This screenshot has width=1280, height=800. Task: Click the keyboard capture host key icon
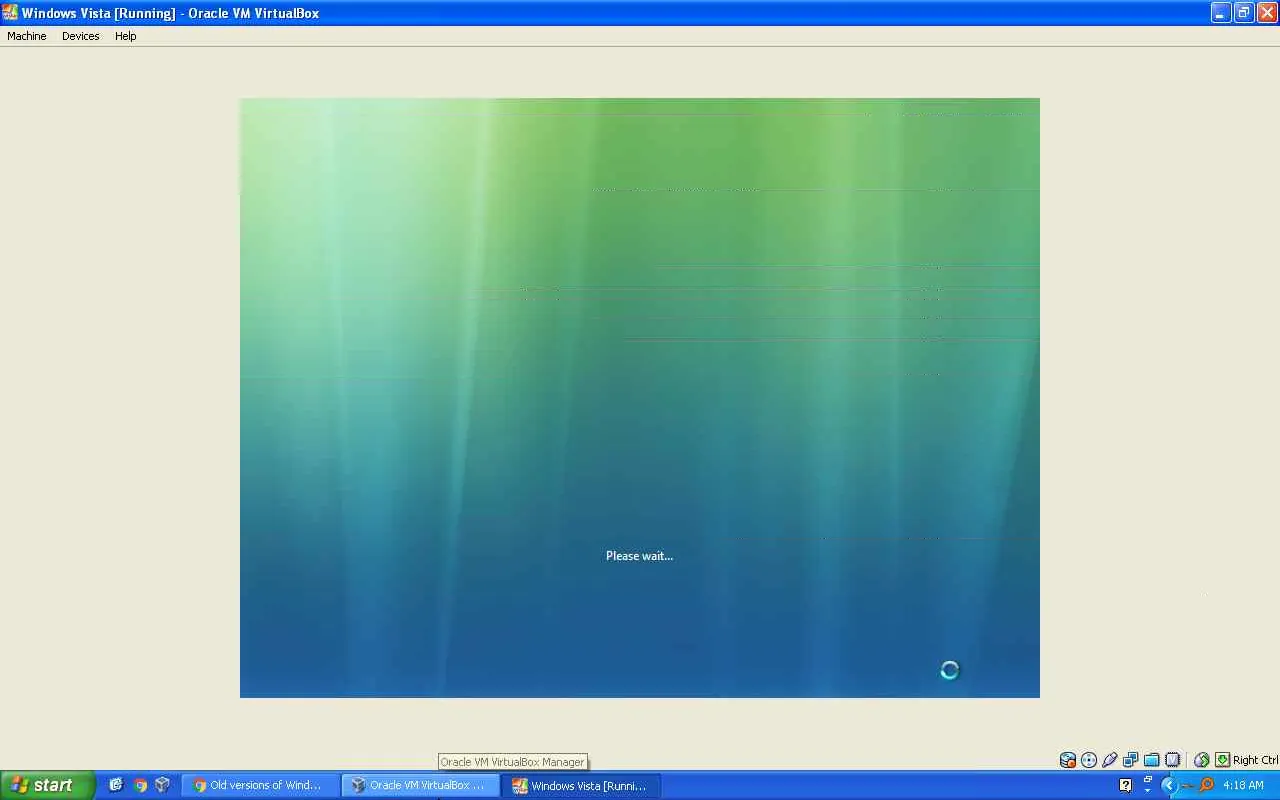tap(1222, 760)
